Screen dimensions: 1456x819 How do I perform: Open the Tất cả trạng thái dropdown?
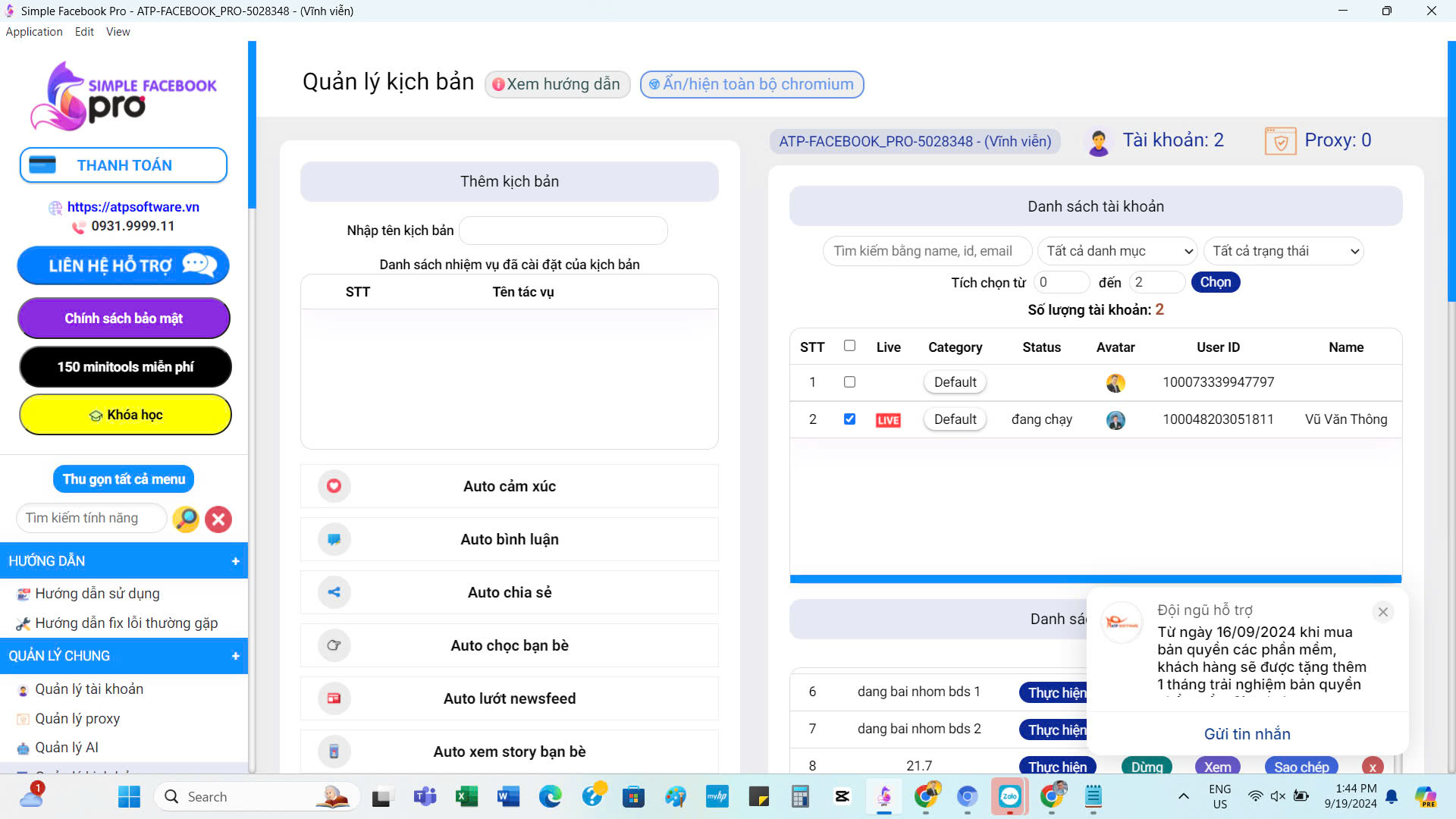(1283, 250)
